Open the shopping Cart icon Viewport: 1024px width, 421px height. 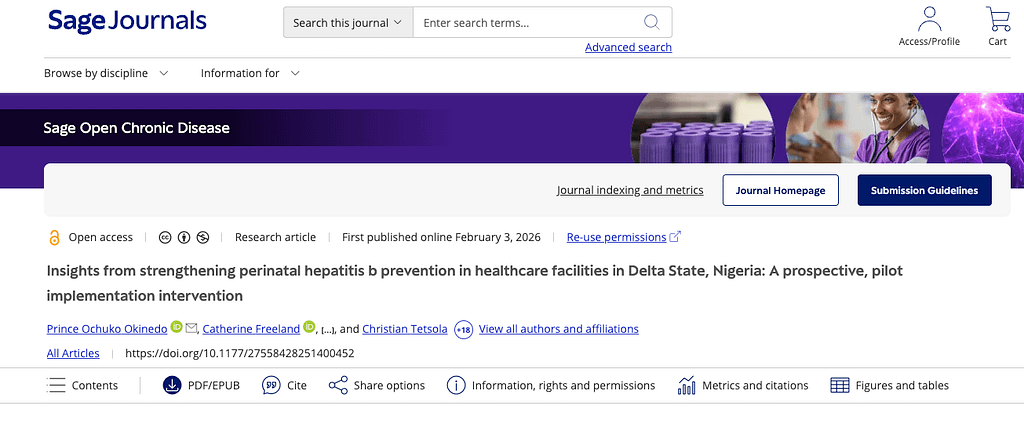tap(997, 20)
